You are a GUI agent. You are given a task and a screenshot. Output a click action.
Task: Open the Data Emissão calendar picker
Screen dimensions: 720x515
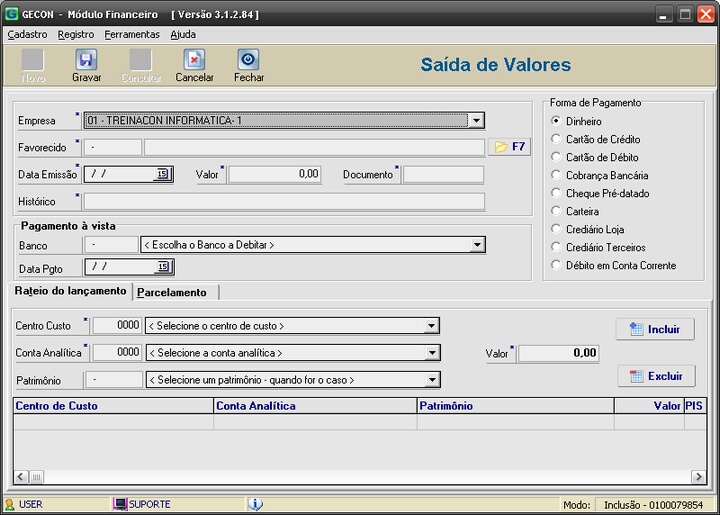pyautogui.click(x=163, y=174)
